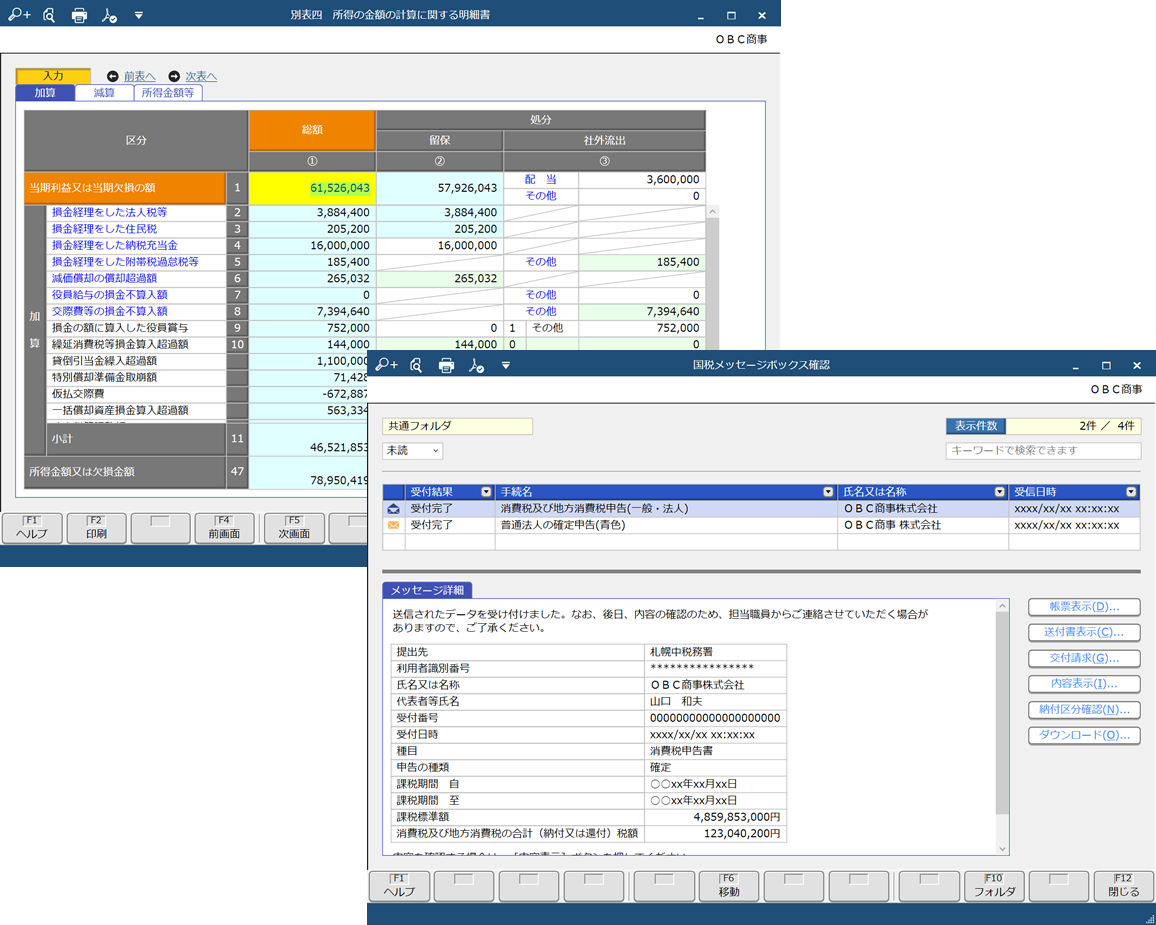Switch to the 所得金額等 tab

point(168,93)
